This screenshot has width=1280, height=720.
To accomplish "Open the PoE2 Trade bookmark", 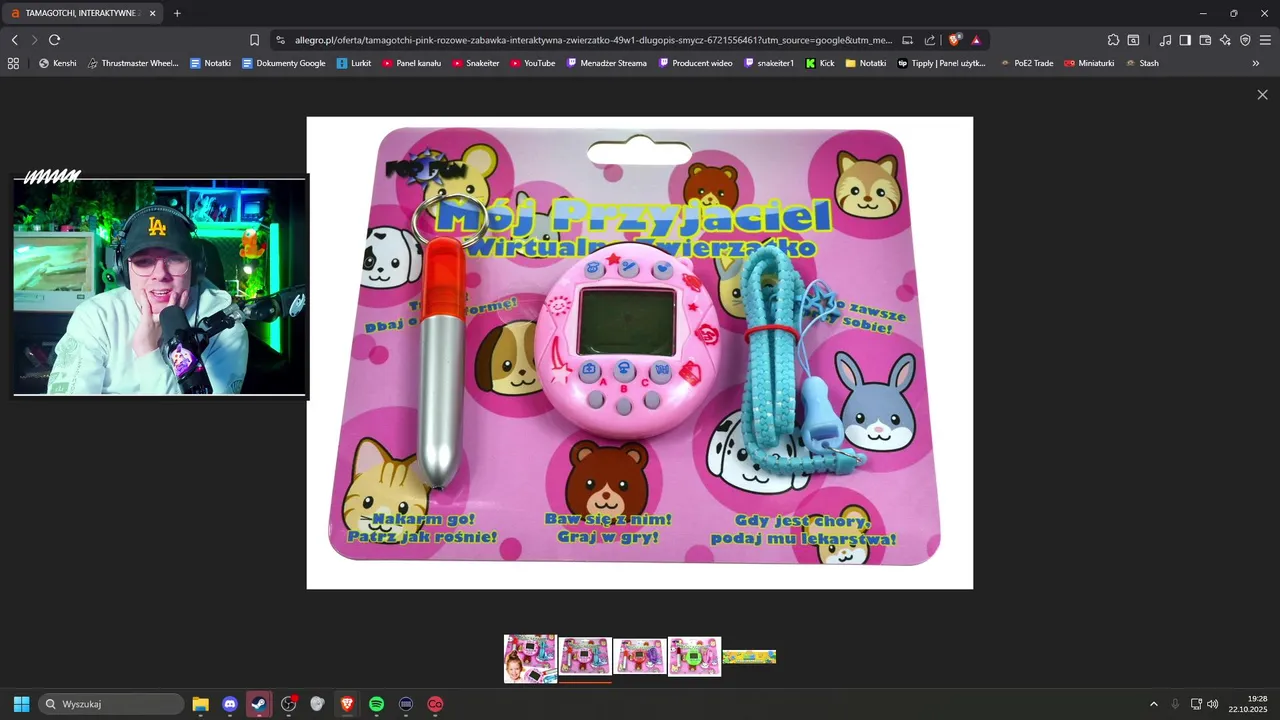I will pos(1026,63).
